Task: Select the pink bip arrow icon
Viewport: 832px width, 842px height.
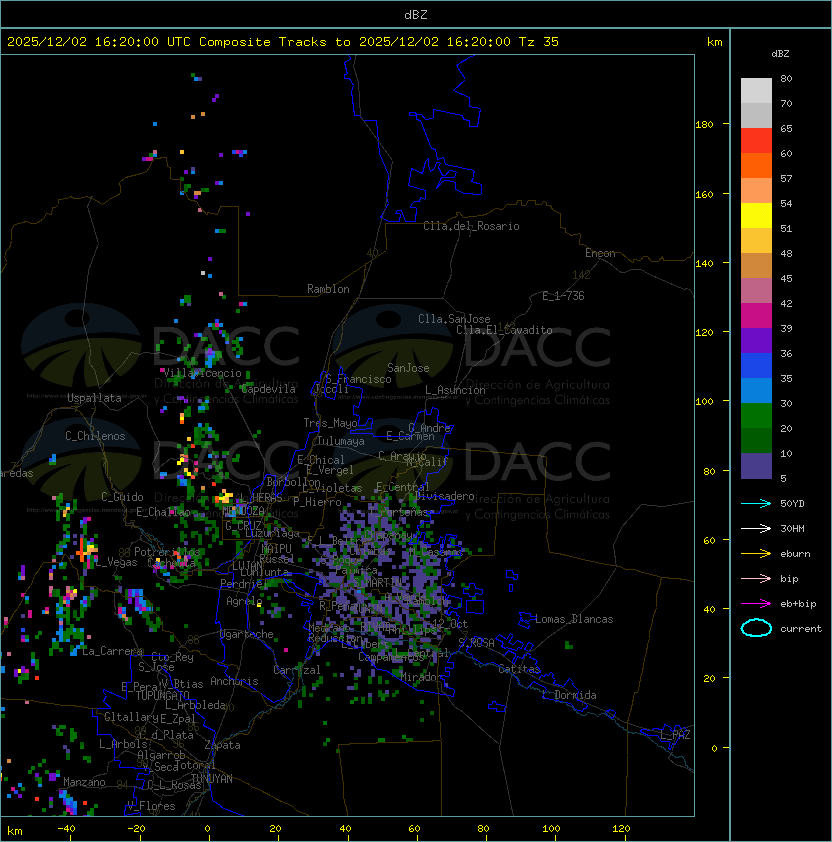Action: (756, 578)
